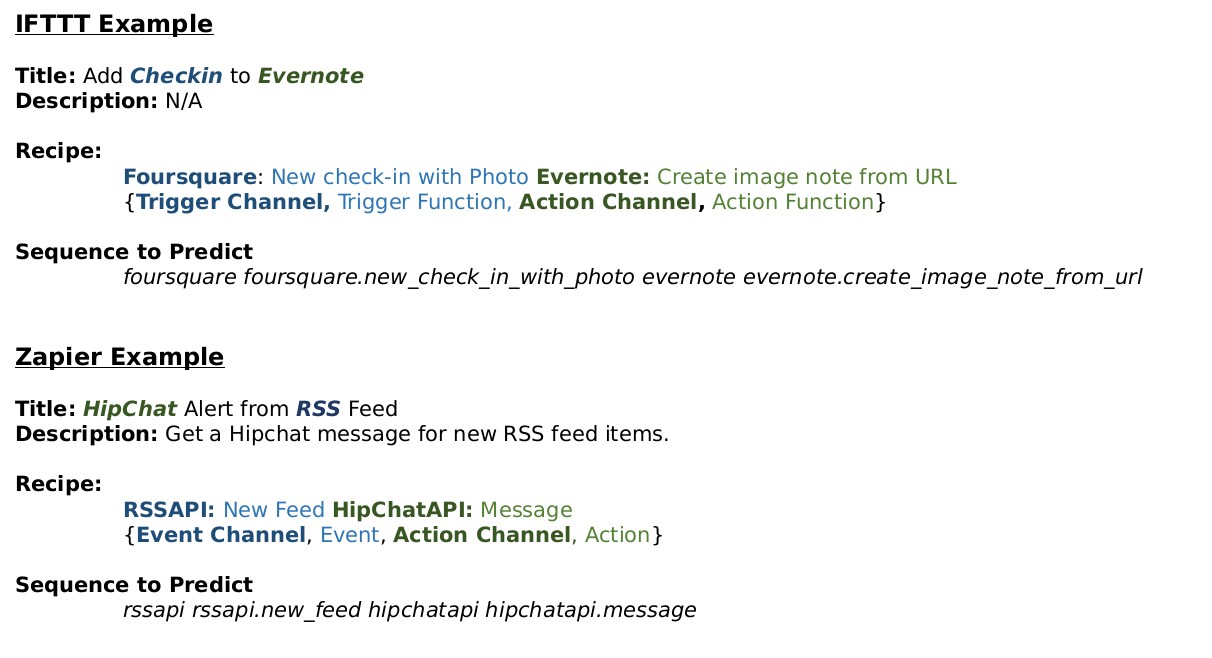This screenshot has width=1212, height=658.
Task: Click the 'Event Channel' label in braces
Action: (x=221, y=535)
